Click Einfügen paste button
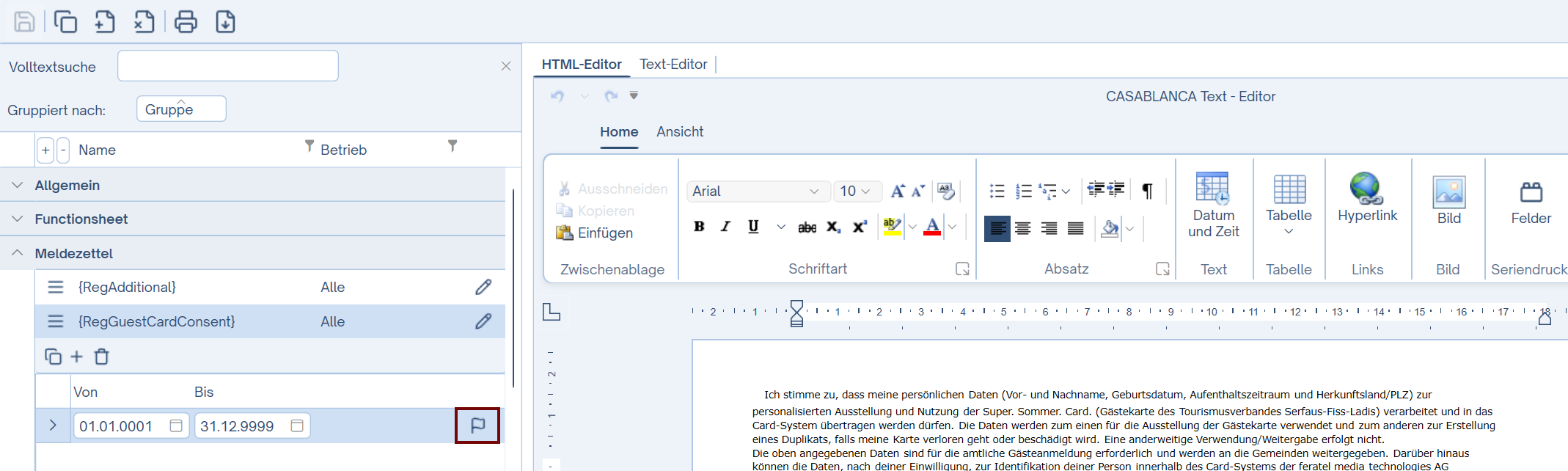Viewport: 1568px width, 471px height. (595, 233)
